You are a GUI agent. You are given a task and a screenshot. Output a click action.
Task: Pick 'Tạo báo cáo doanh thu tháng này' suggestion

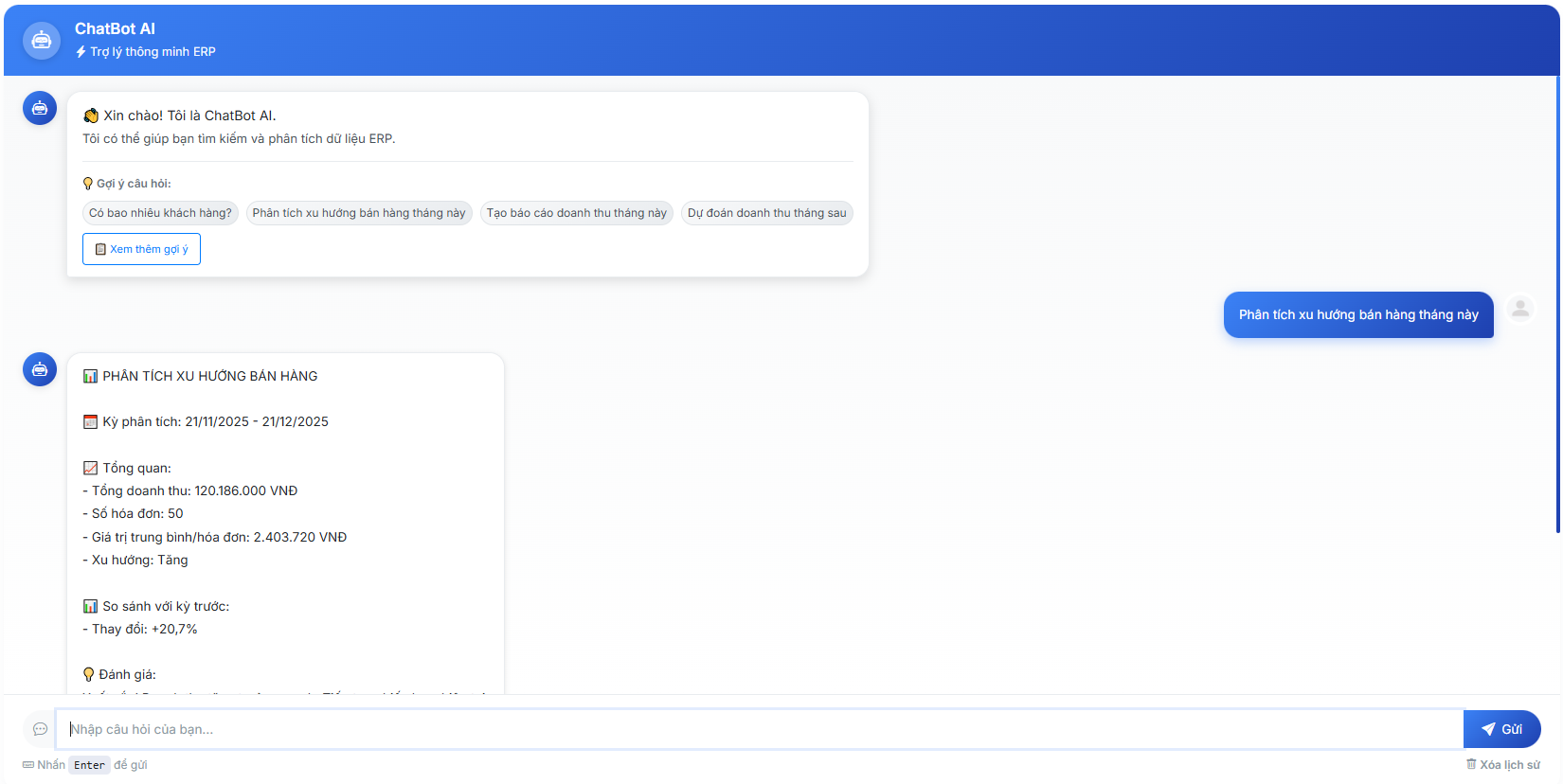coord(577,213)
